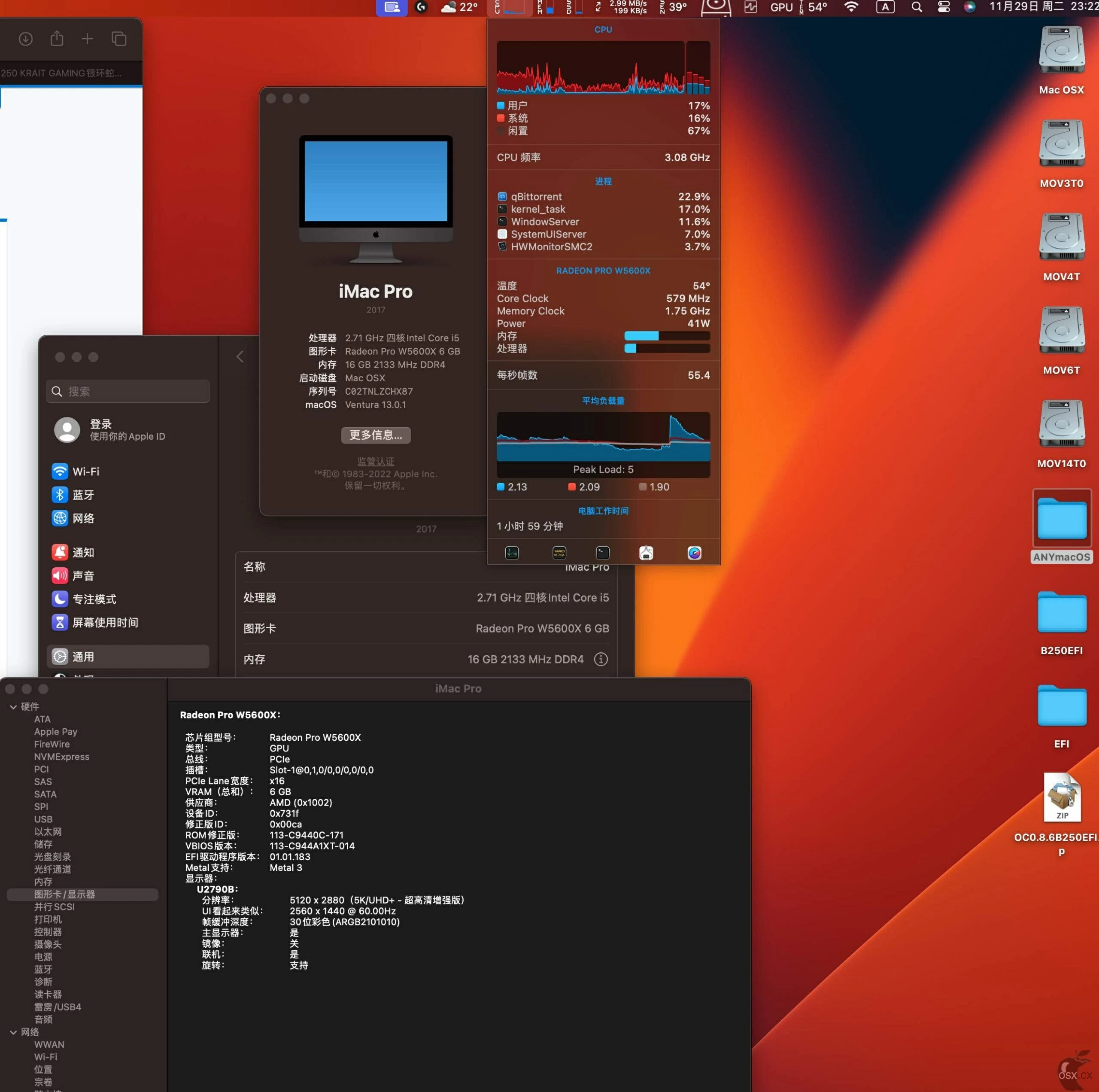The image size is (1099, 1092).
Task: Open the activity graph menu bar icon
Action: 751,7
